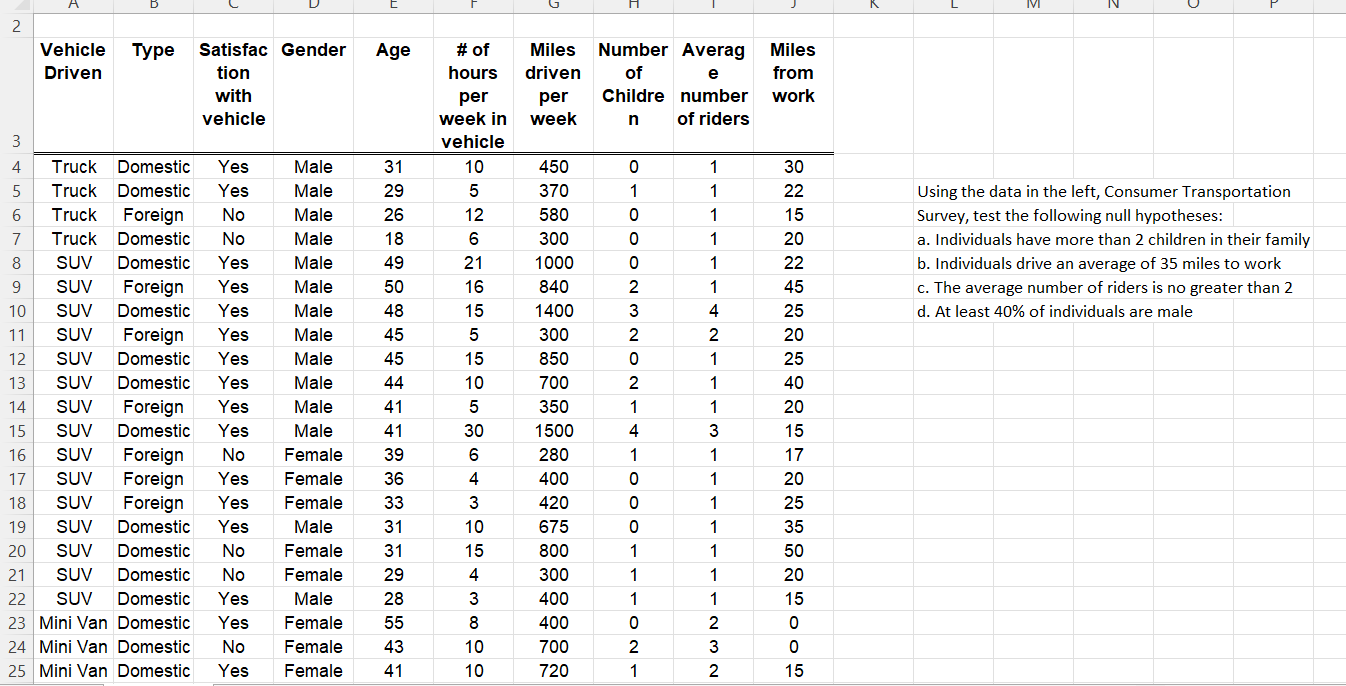
Task: Select '# of hours per week in vehicle' header
Action: pyautogui.click(x=473, y=95)
